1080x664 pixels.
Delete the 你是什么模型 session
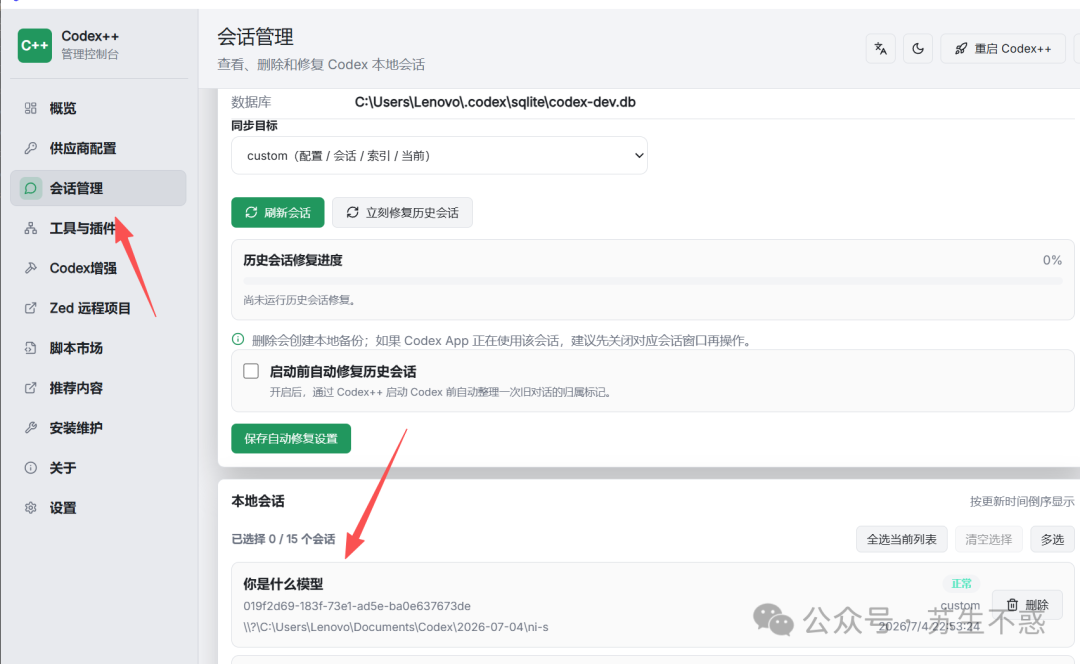[x=1027, y=605]
